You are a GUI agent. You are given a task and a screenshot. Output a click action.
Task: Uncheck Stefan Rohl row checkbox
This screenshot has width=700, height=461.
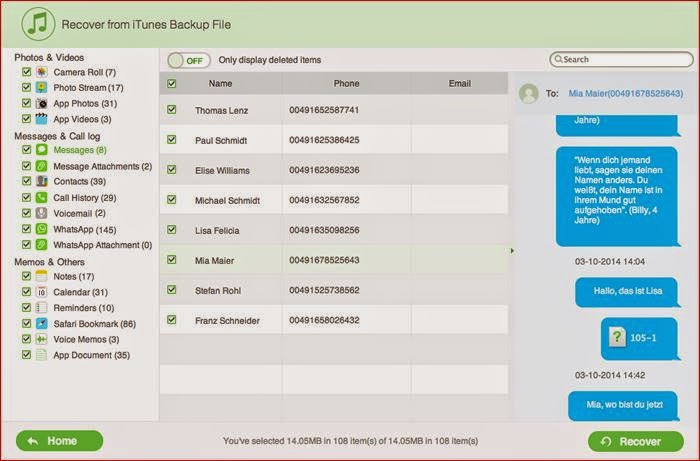click(171, 289)
